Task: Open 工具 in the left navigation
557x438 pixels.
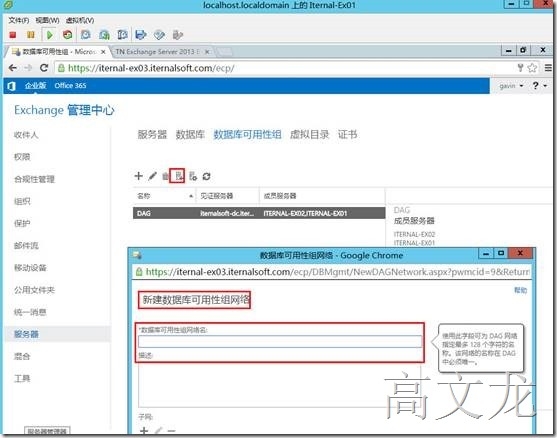Action: [22, 379]
